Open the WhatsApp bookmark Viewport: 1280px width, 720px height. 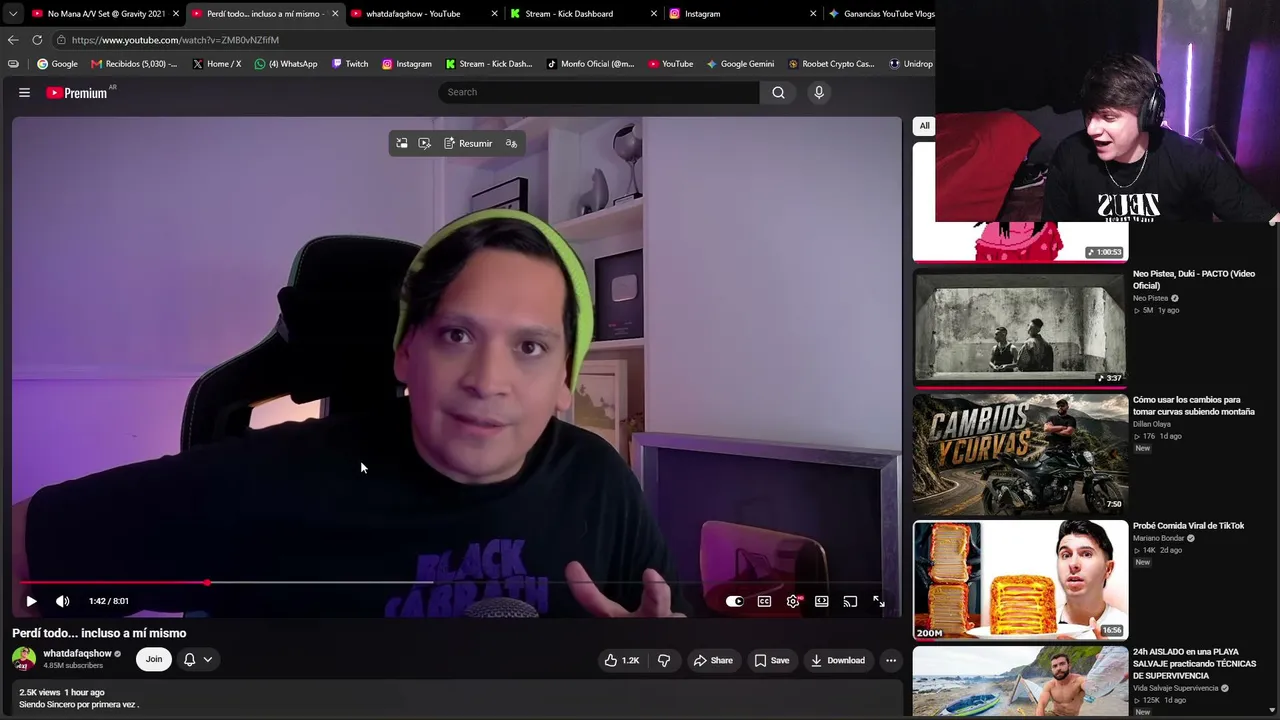(286, 64)
